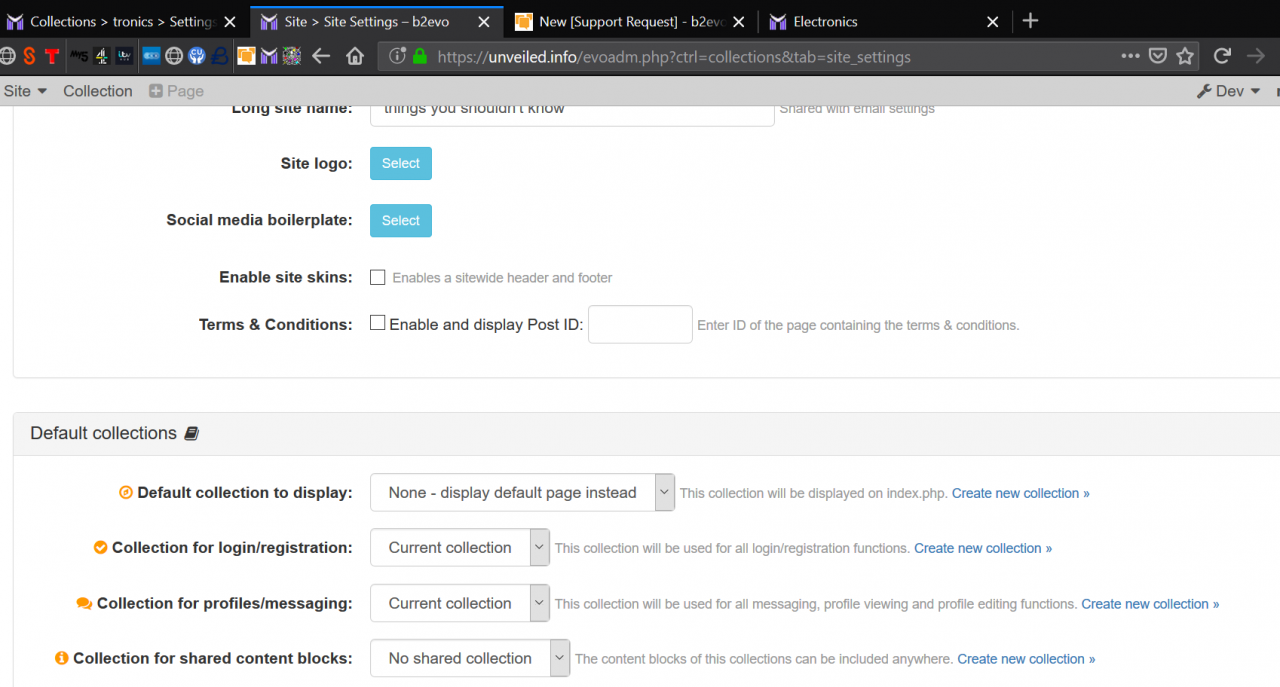Open the My5 bookmark

(x=79, y=56)
